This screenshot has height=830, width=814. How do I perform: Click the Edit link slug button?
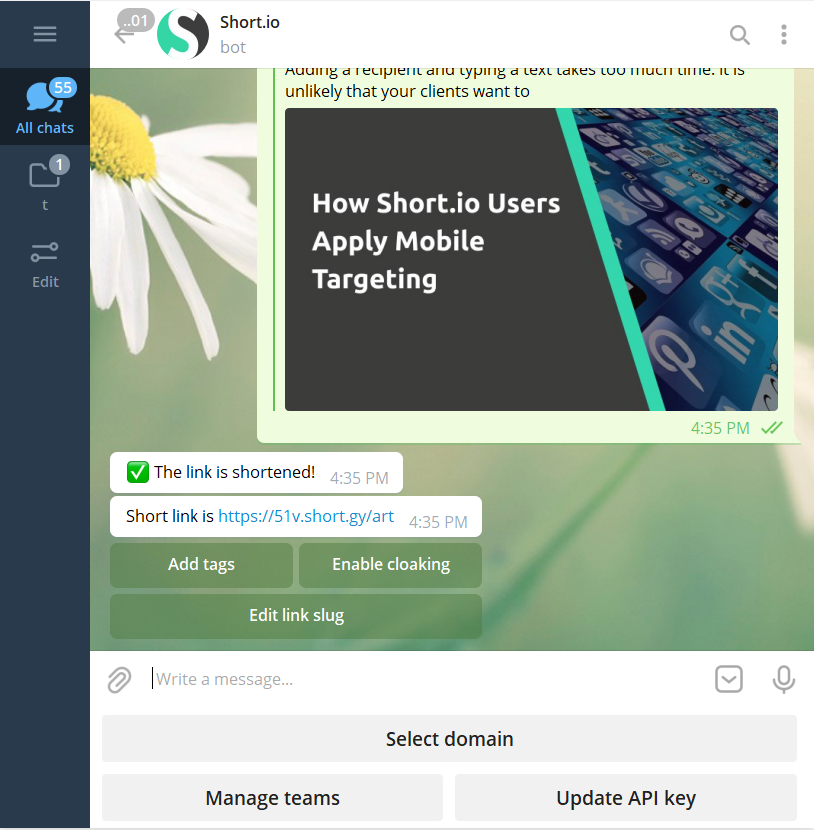(296, 616)
